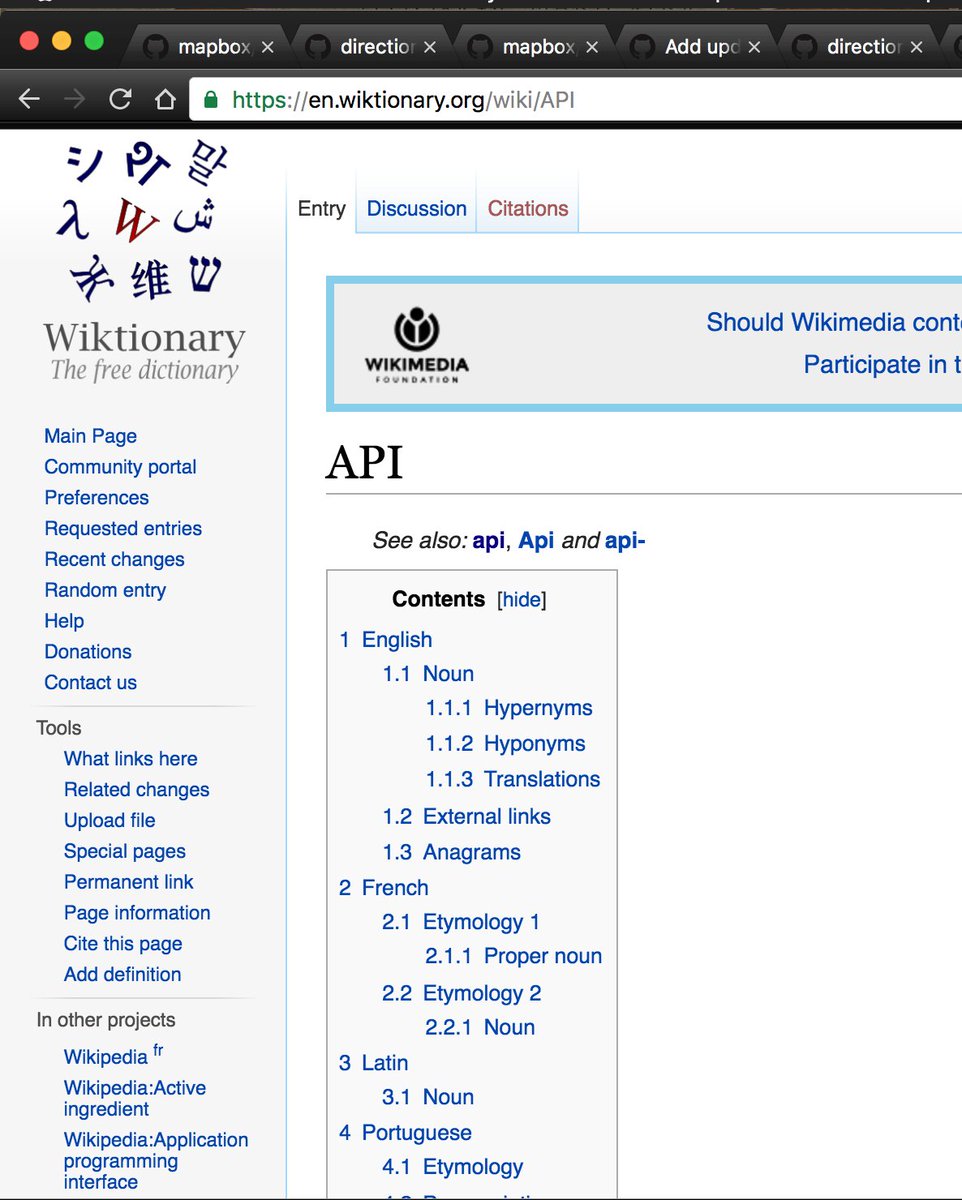The image size is (962, 1200).
Task: Click the Wikimedia Foundation logo in banner
Action: click(x=416, y=345)
